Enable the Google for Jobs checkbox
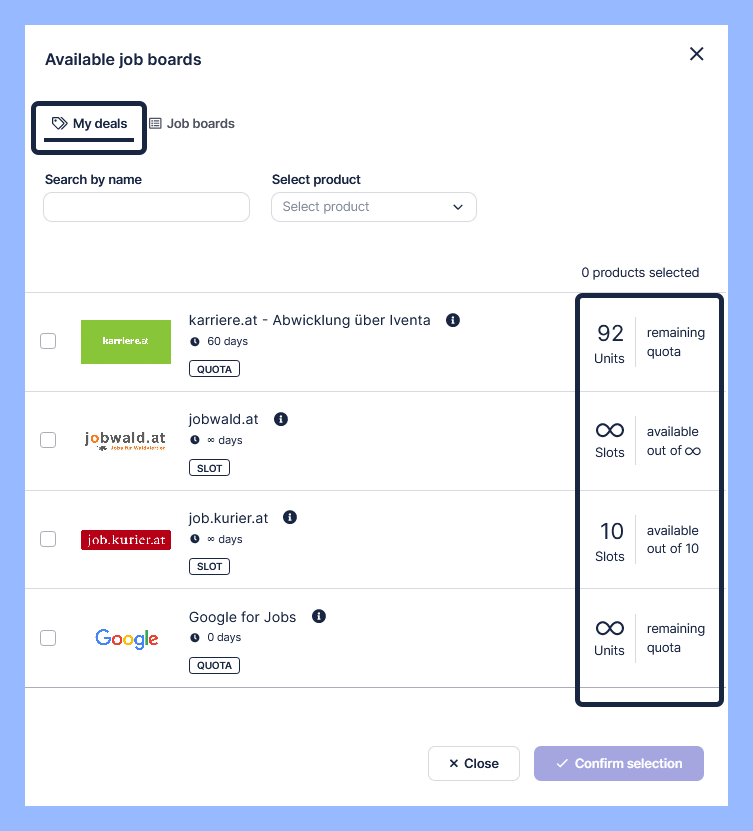 coord(48,638)
